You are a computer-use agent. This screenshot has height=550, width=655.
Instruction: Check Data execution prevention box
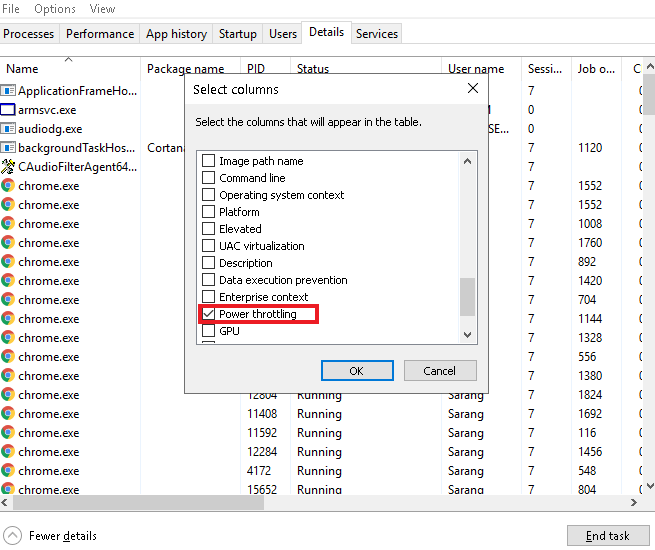click(208, 280)
